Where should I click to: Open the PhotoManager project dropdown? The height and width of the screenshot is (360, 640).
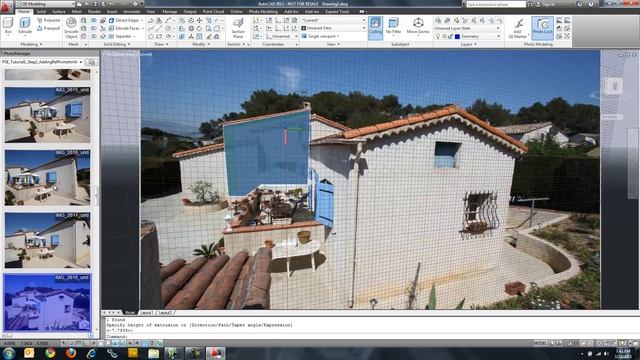42,62
